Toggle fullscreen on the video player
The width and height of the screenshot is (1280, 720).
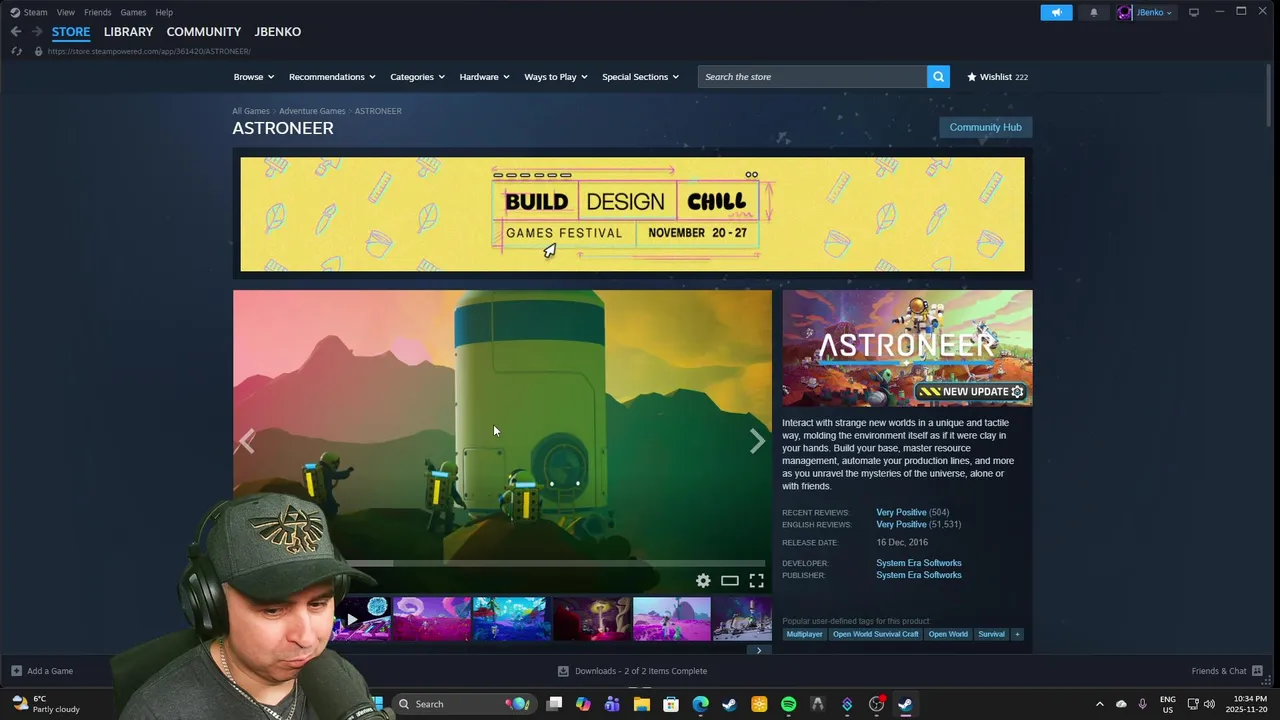tap(757, 581)
